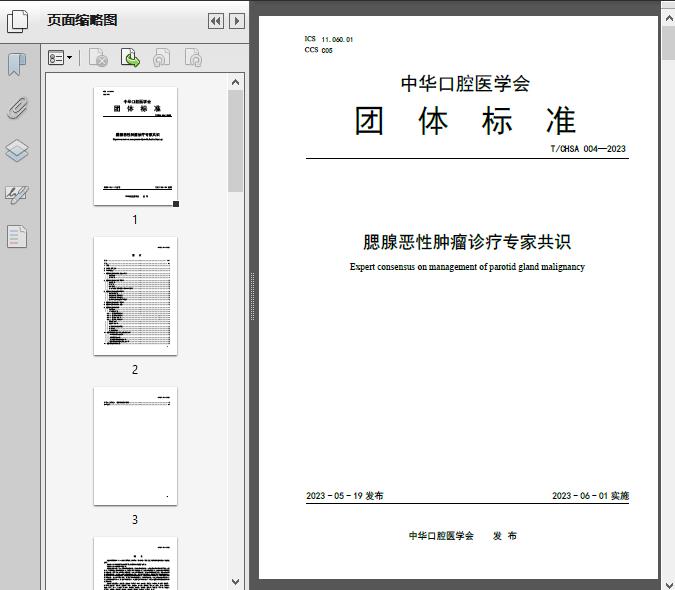This screenshot has width=675, height=590.
Task: Click the '页面缩略图' panel title
Action: [82, 20]
